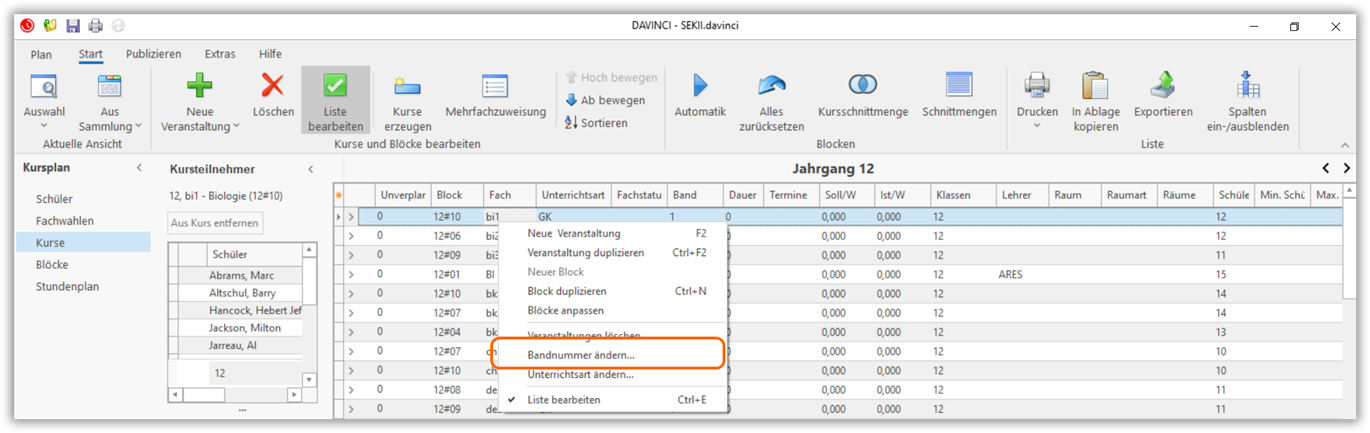Toggle Liste bearbeiten ribbon button
The height and width of the screenshot is (433, 1370).
[x=335, y=99]
